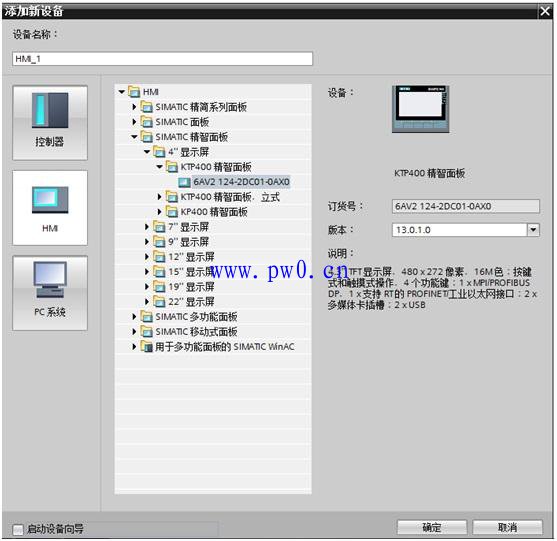
Task: Click the 确定 confirm button
Action: (x=432, y=527)
